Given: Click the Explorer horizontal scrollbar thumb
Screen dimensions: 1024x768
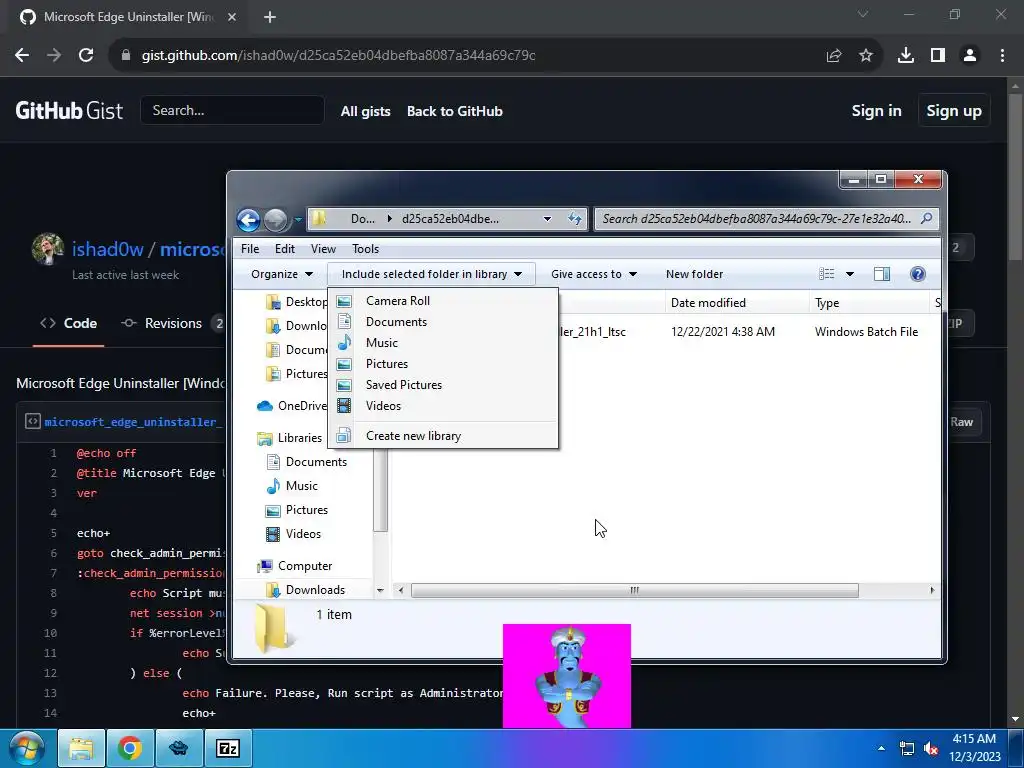Looking at the screenshot, I should pyautogui.click(x=635, y=590).
